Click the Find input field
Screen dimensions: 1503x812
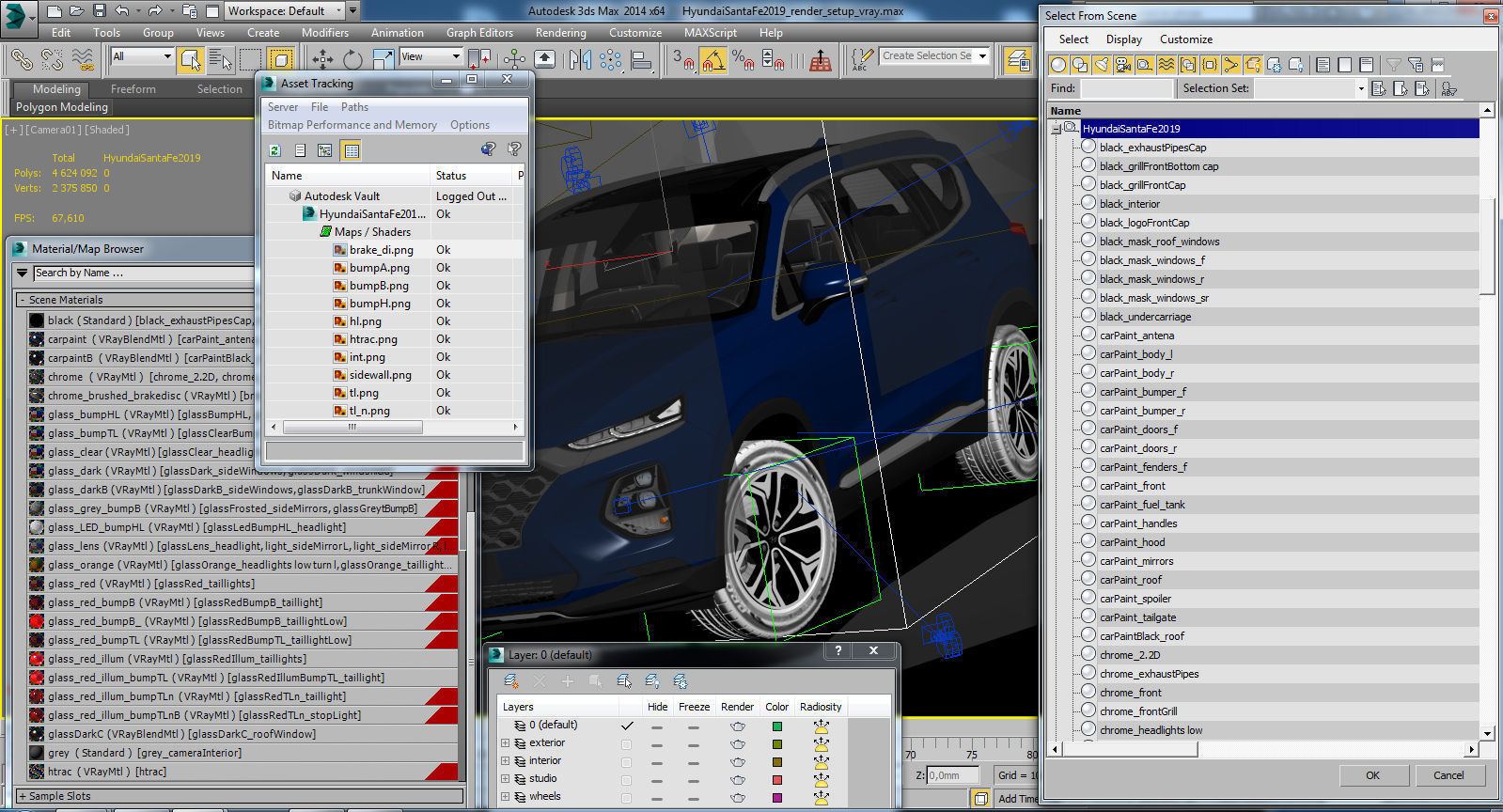[1126, 88]
